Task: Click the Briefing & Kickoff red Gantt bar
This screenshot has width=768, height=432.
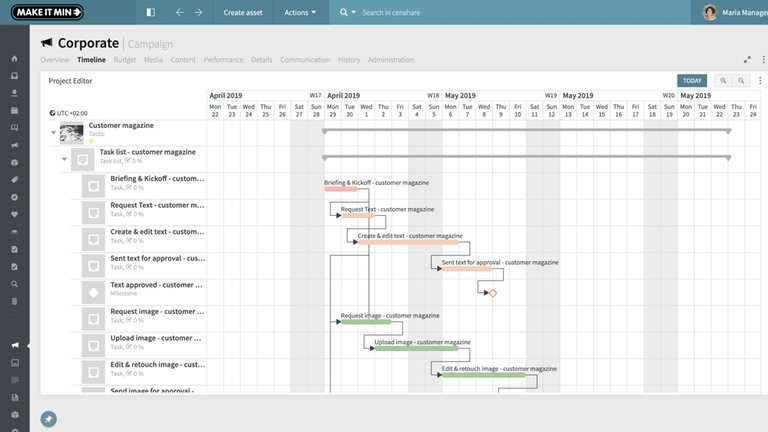Action: tap(341, 189)
